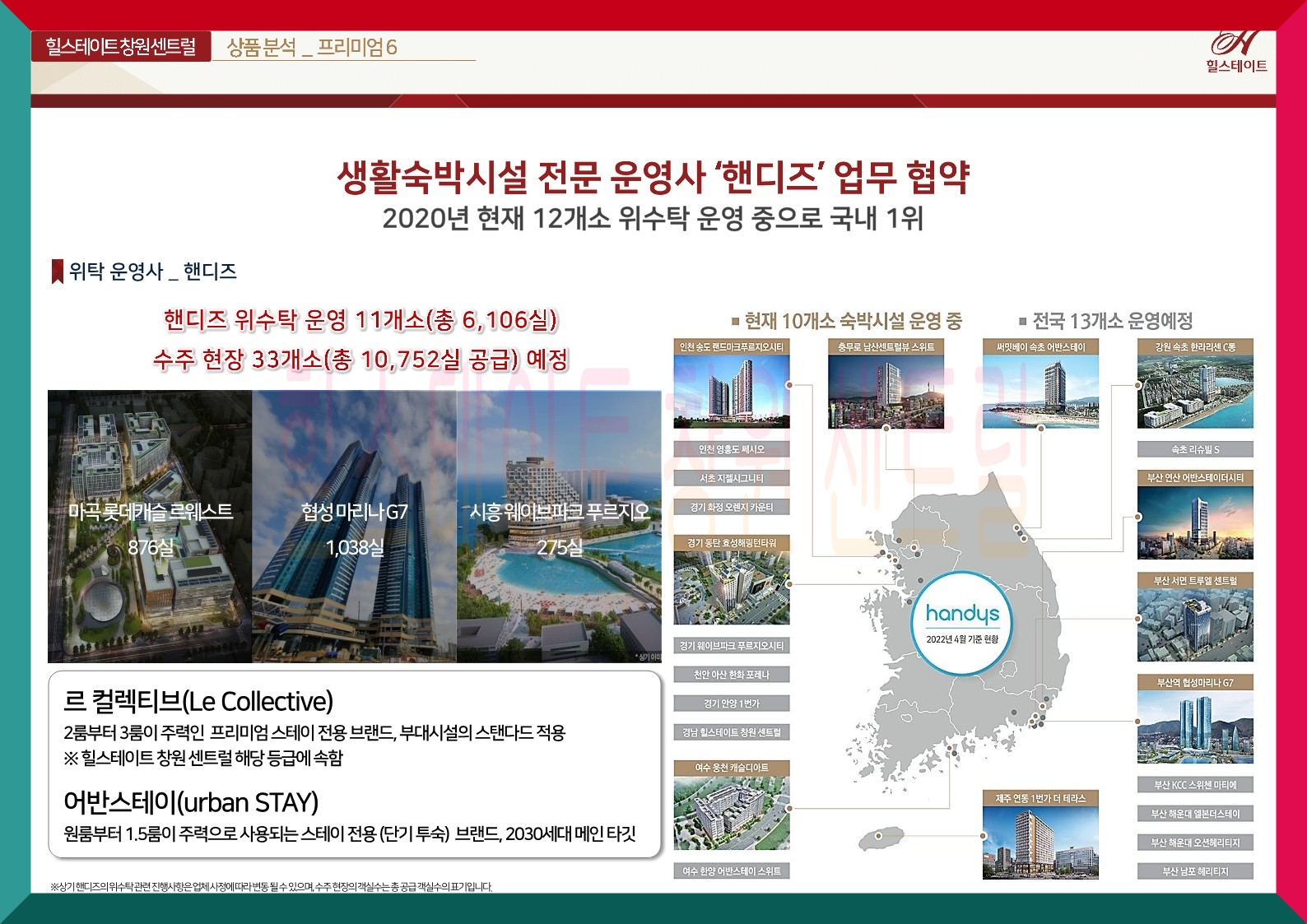Click the 부산 해운대 엘본더스테이 label

point(1195,814)
